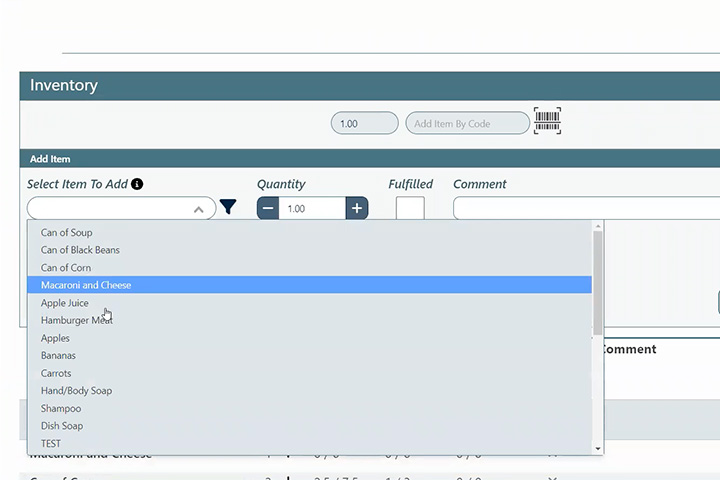Choose Can of Black Beans option
Screen dimensions: 720x480
click(80, 250)
